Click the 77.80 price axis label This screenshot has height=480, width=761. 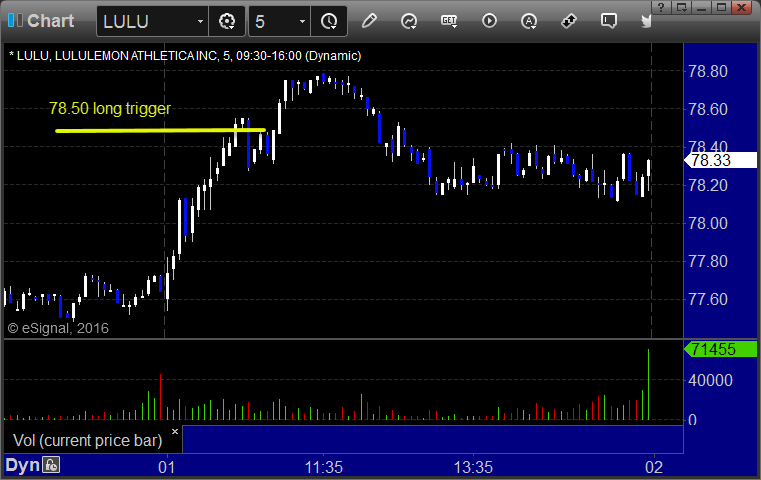tap(708, 261)
